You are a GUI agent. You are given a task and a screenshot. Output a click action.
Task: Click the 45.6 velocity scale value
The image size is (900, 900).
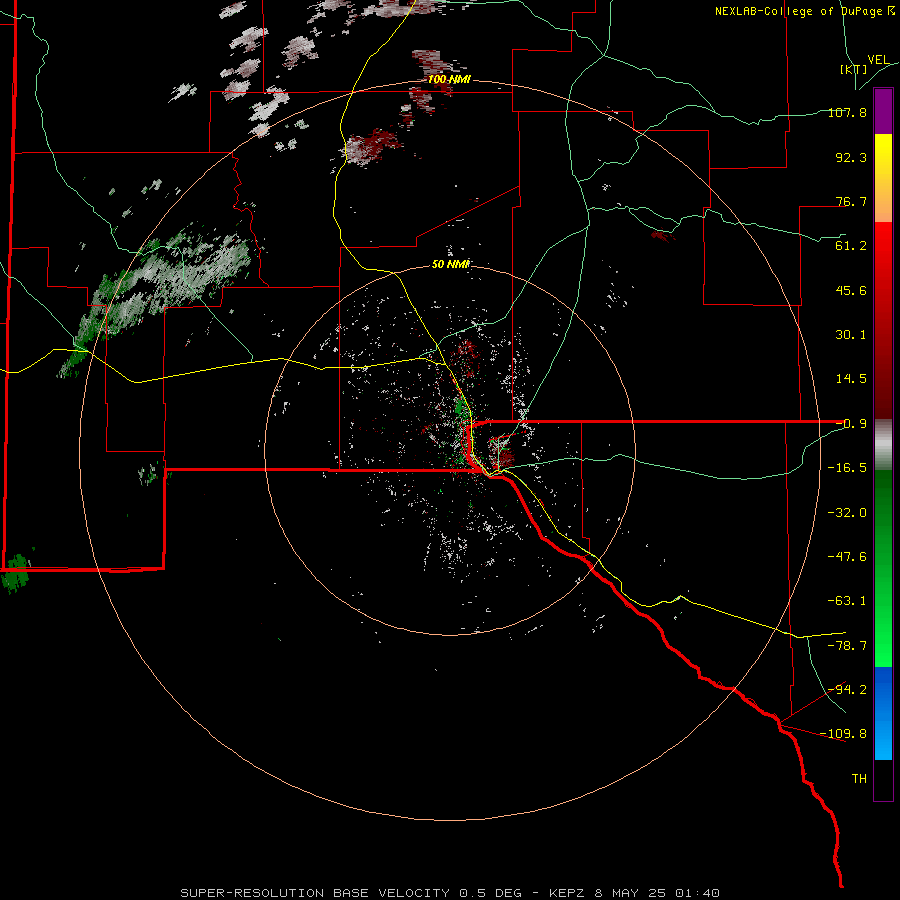coord(851,290)
